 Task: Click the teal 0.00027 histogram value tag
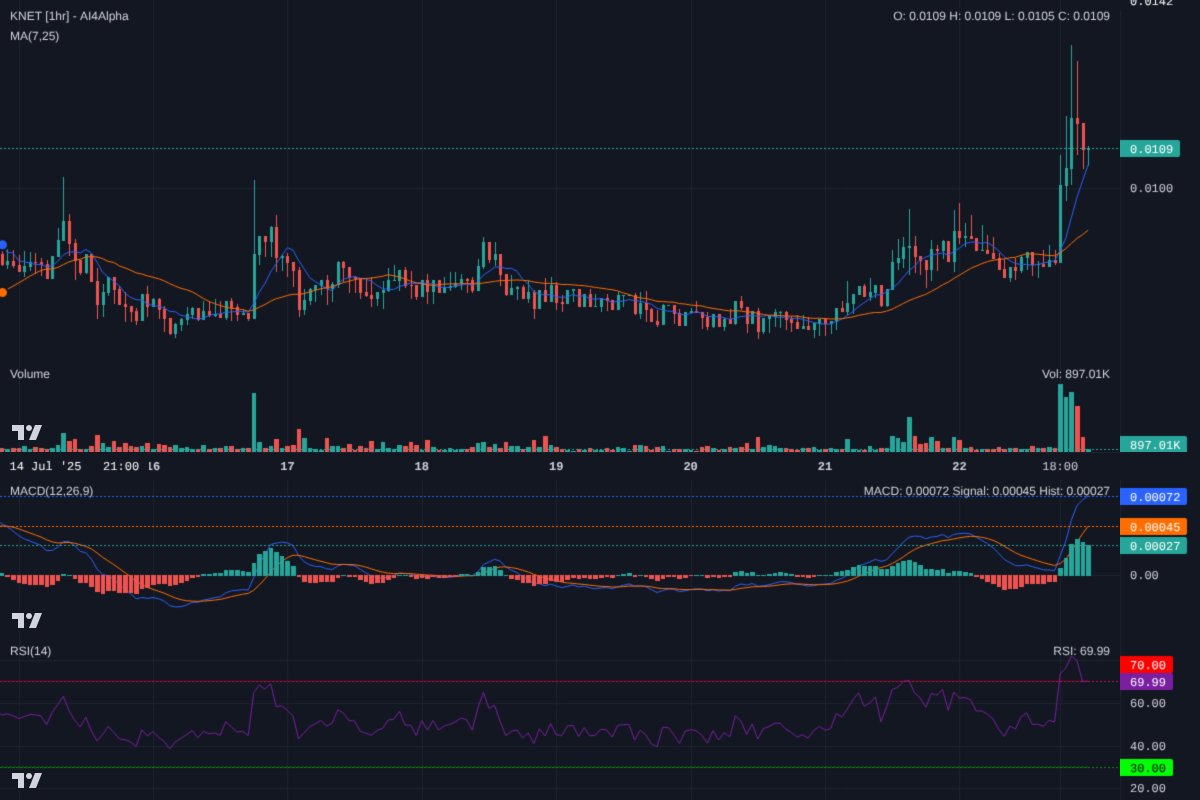[1153, 546]
